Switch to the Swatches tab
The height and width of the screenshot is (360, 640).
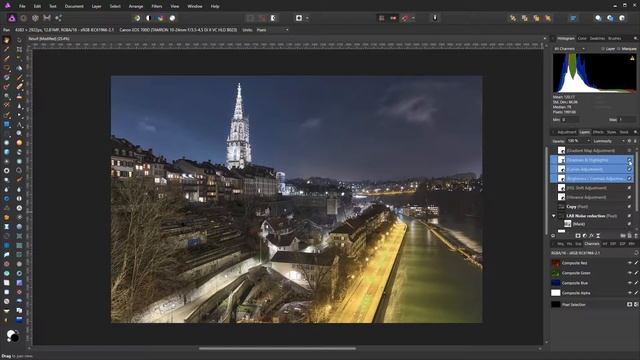pos(597,38)
